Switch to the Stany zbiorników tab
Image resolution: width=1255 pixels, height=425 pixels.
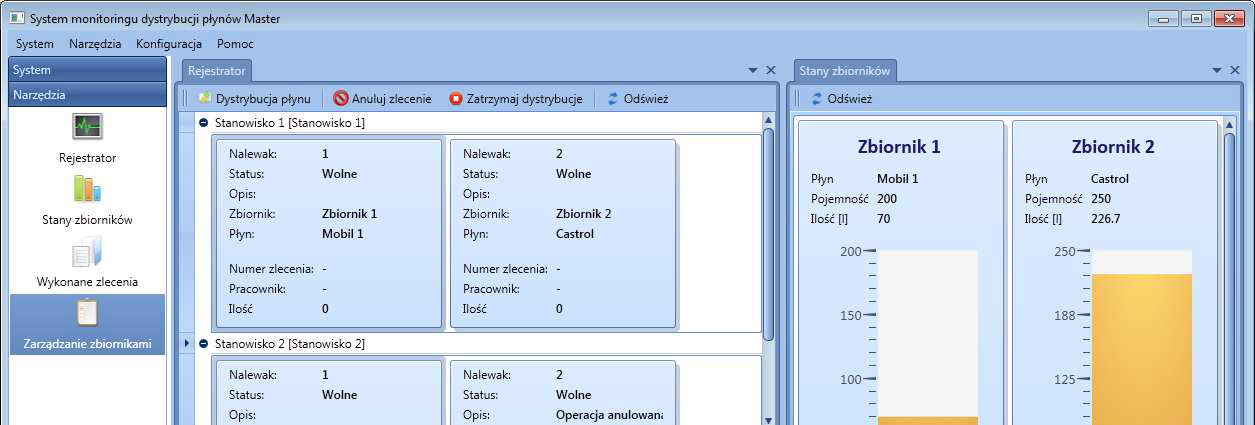click(x=845, y=70)
